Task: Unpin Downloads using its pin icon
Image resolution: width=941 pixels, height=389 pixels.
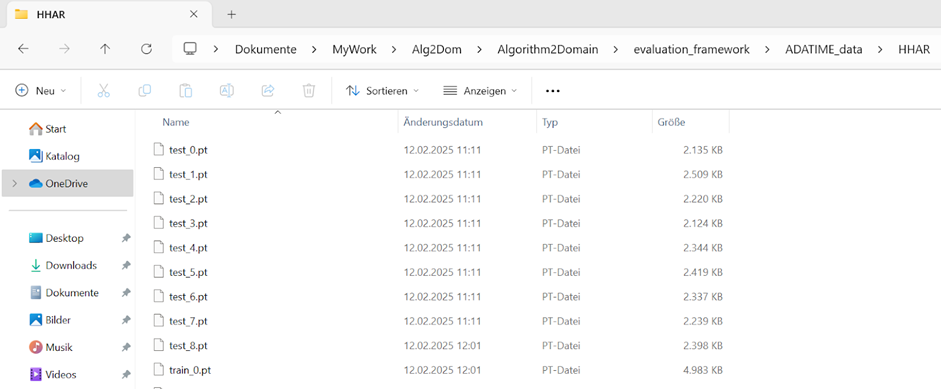Action: tap(125, 265)
